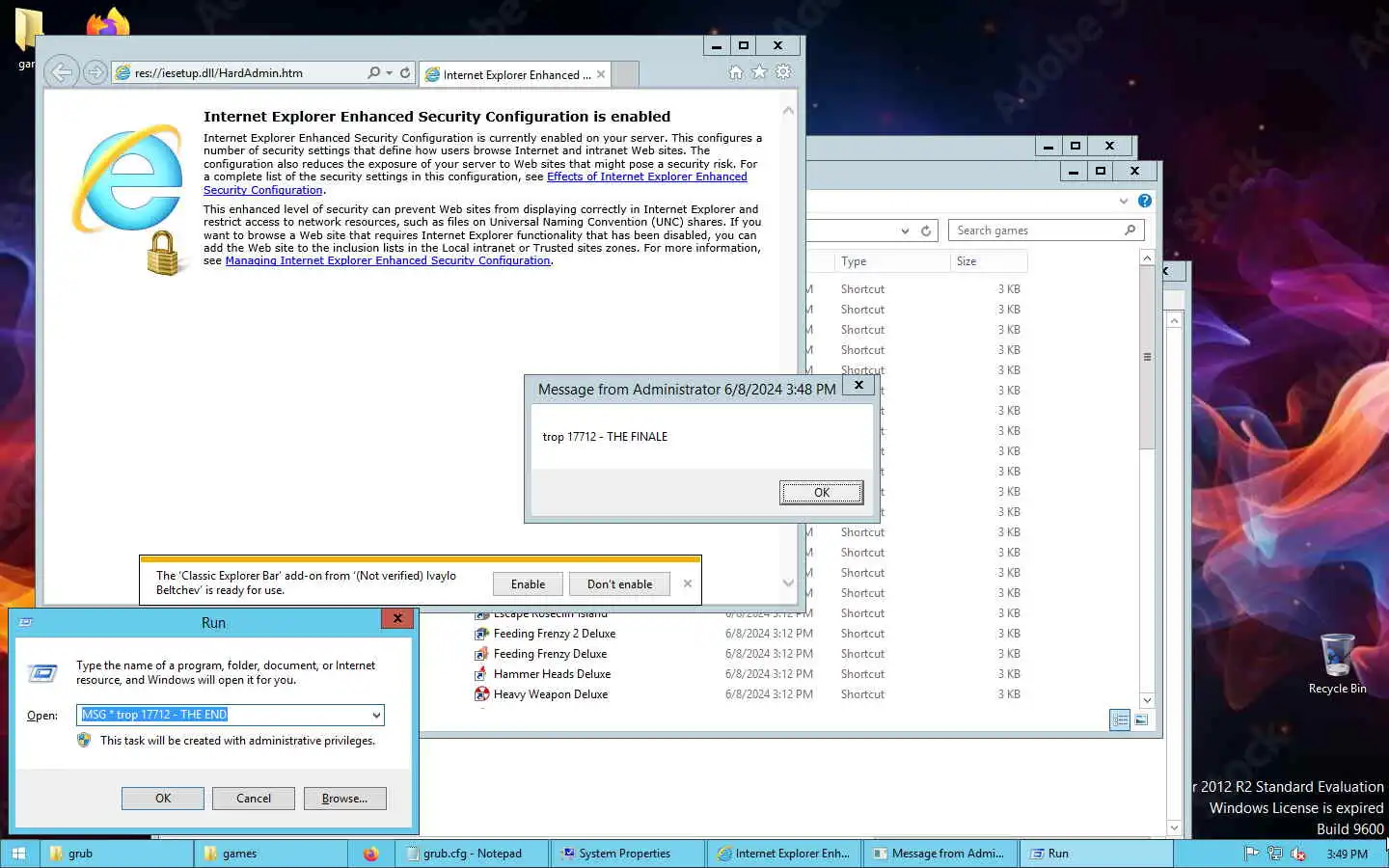The width and height of the screenshot is (1389, 868).
Task: Click the Firefox desktop icon
Action: click(x=108, y=21)
